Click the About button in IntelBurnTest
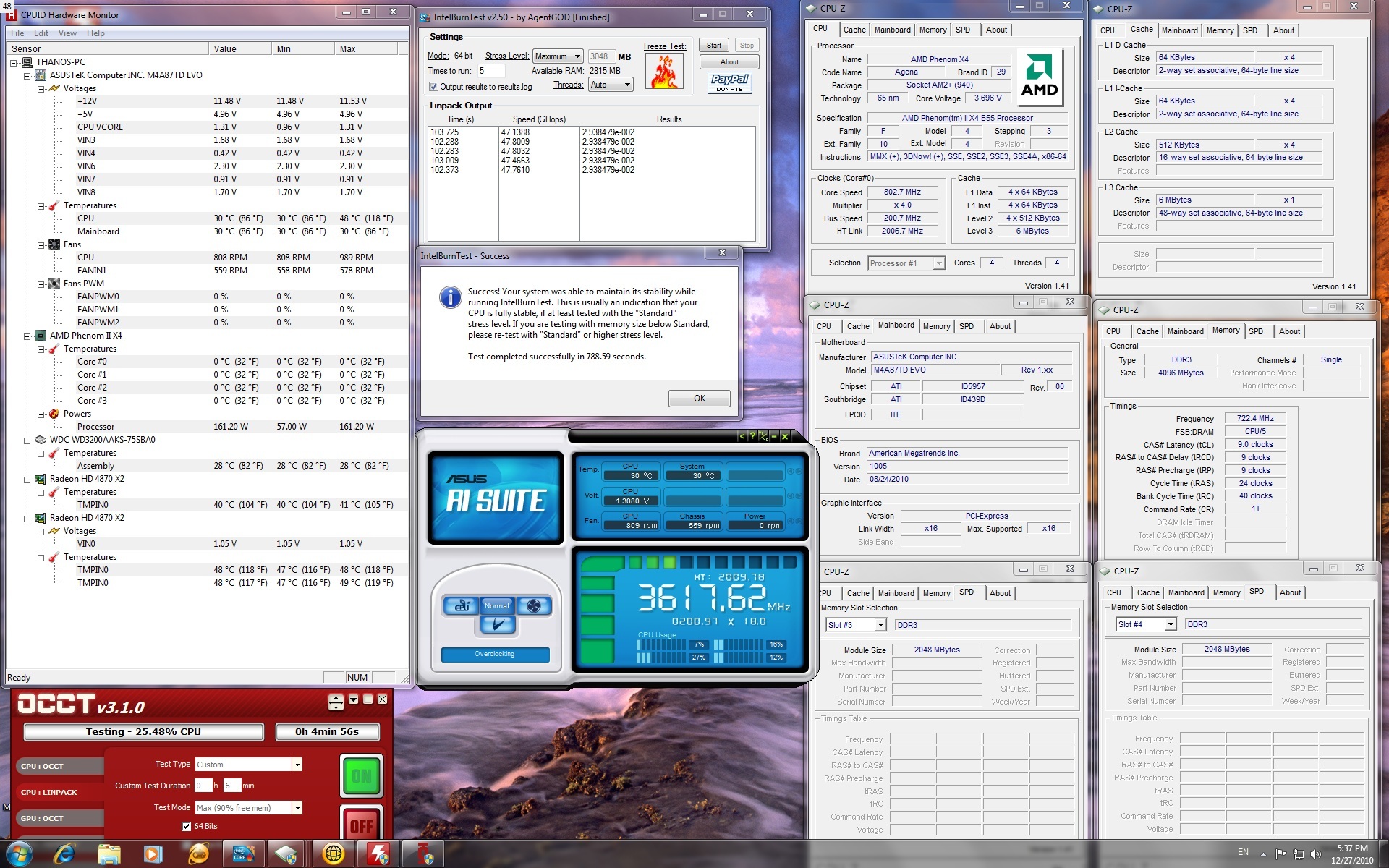Image resolution: width=1389 pixels, height=868 pixels. click(729, 62)
